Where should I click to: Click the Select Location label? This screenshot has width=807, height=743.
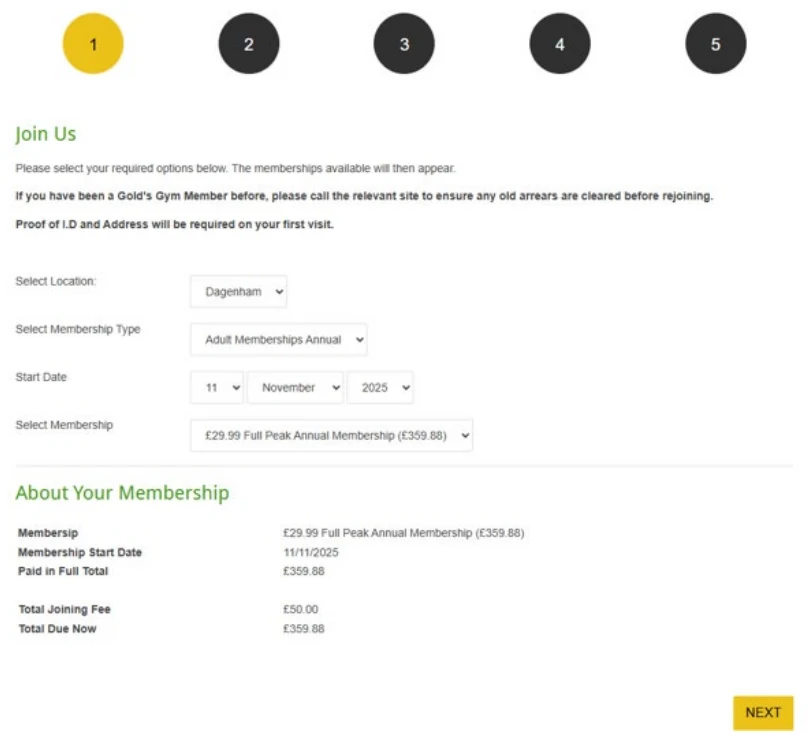56,281
